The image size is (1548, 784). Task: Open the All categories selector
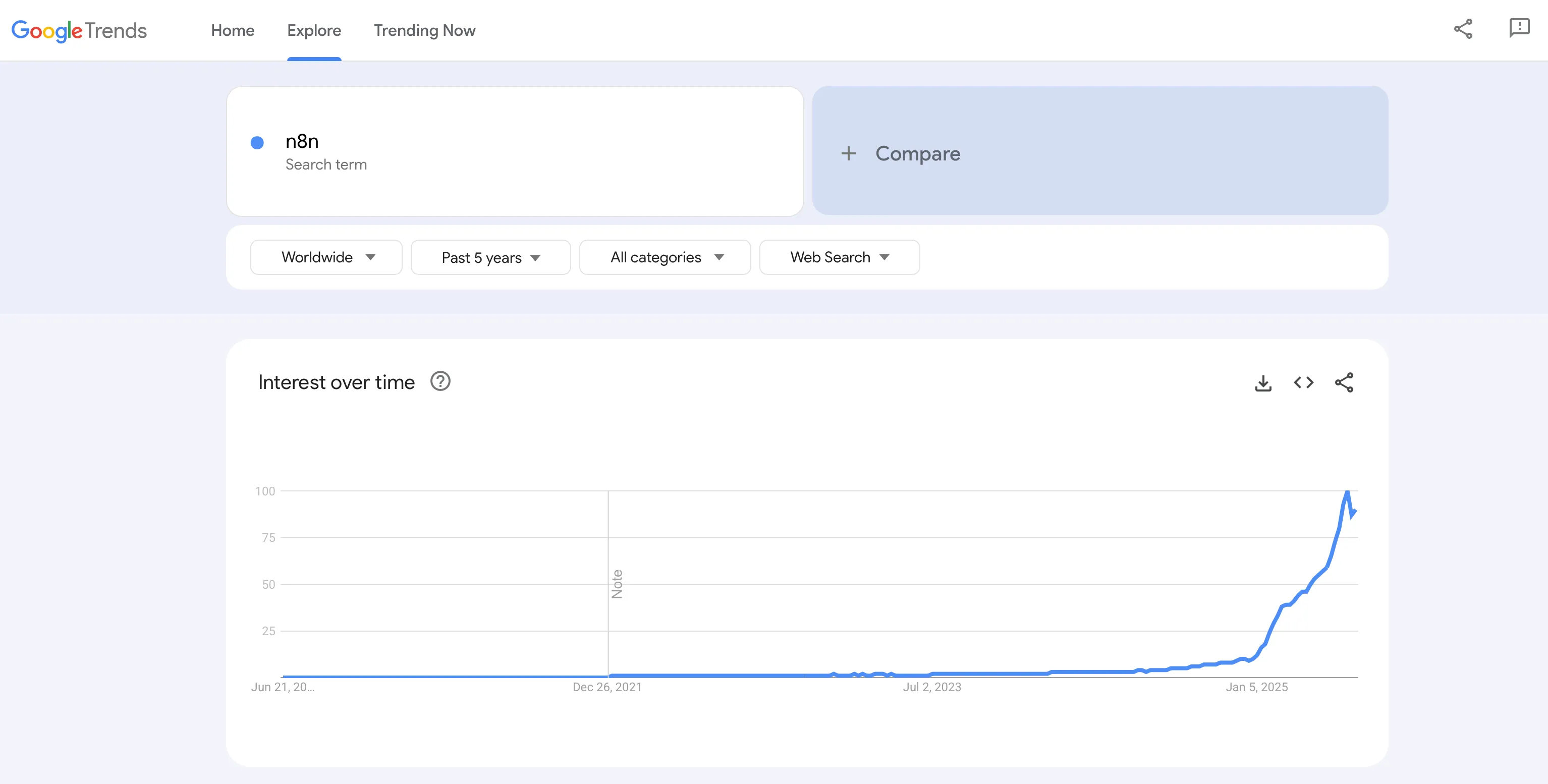click(x=665, y=257)
